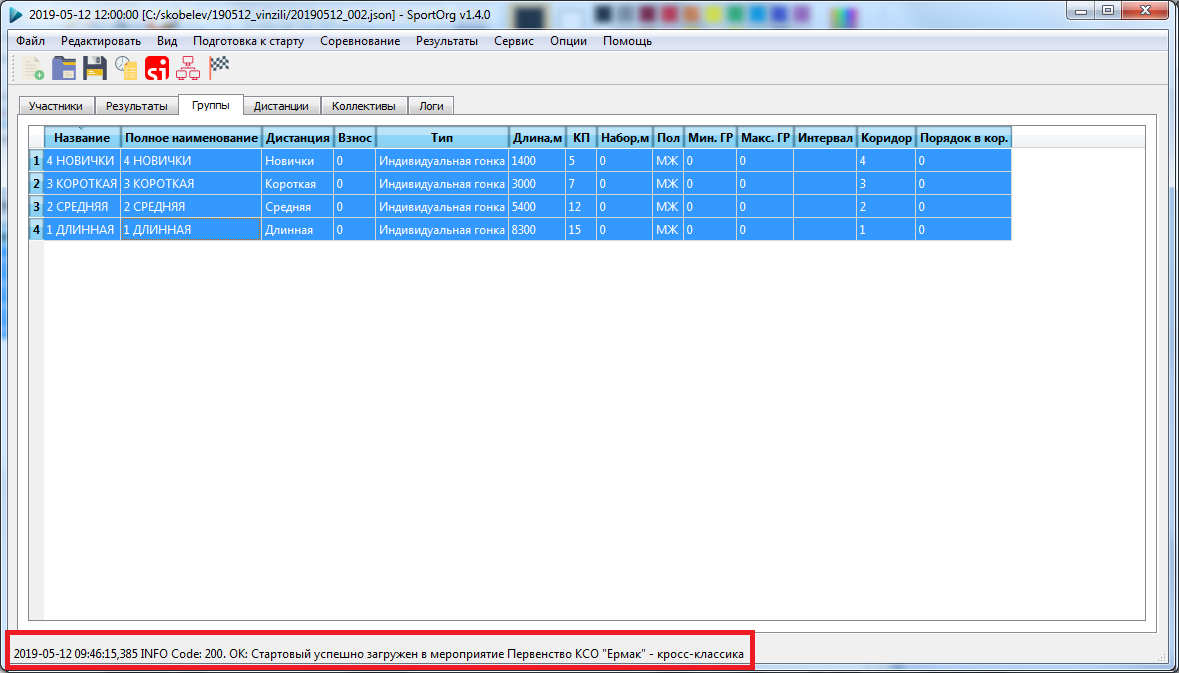Select row header number 1
Viewport: 1179px width, 673px height.
[36, 161]
